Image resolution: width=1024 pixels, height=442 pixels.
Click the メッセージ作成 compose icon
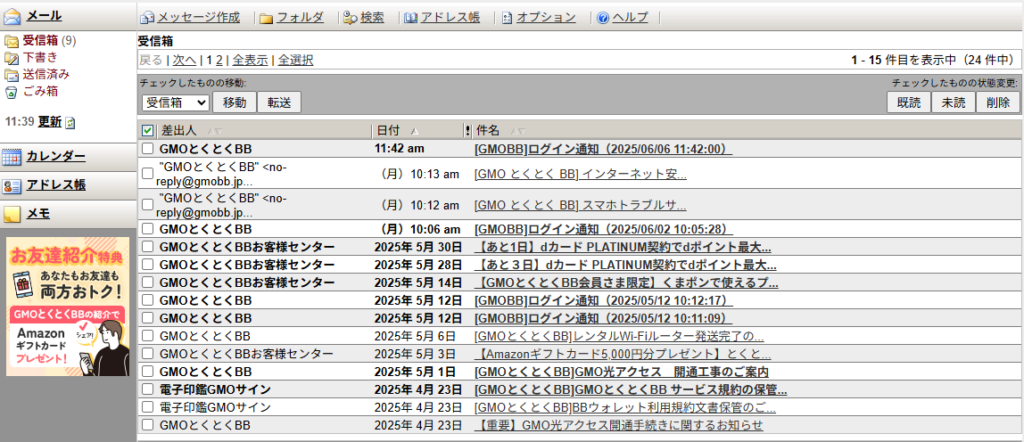click(x=148, y=18)
